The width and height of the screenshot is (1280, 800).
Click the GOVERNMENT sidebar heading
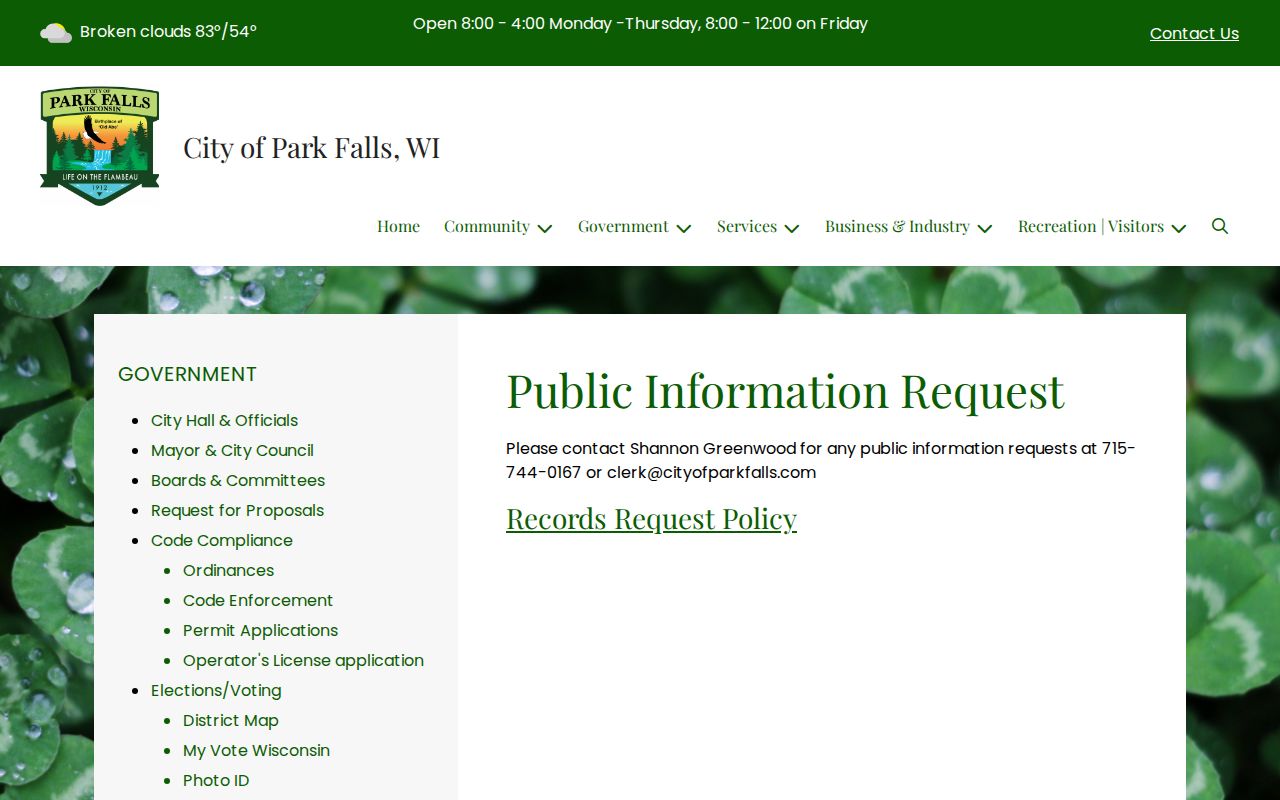click(187, 374)
